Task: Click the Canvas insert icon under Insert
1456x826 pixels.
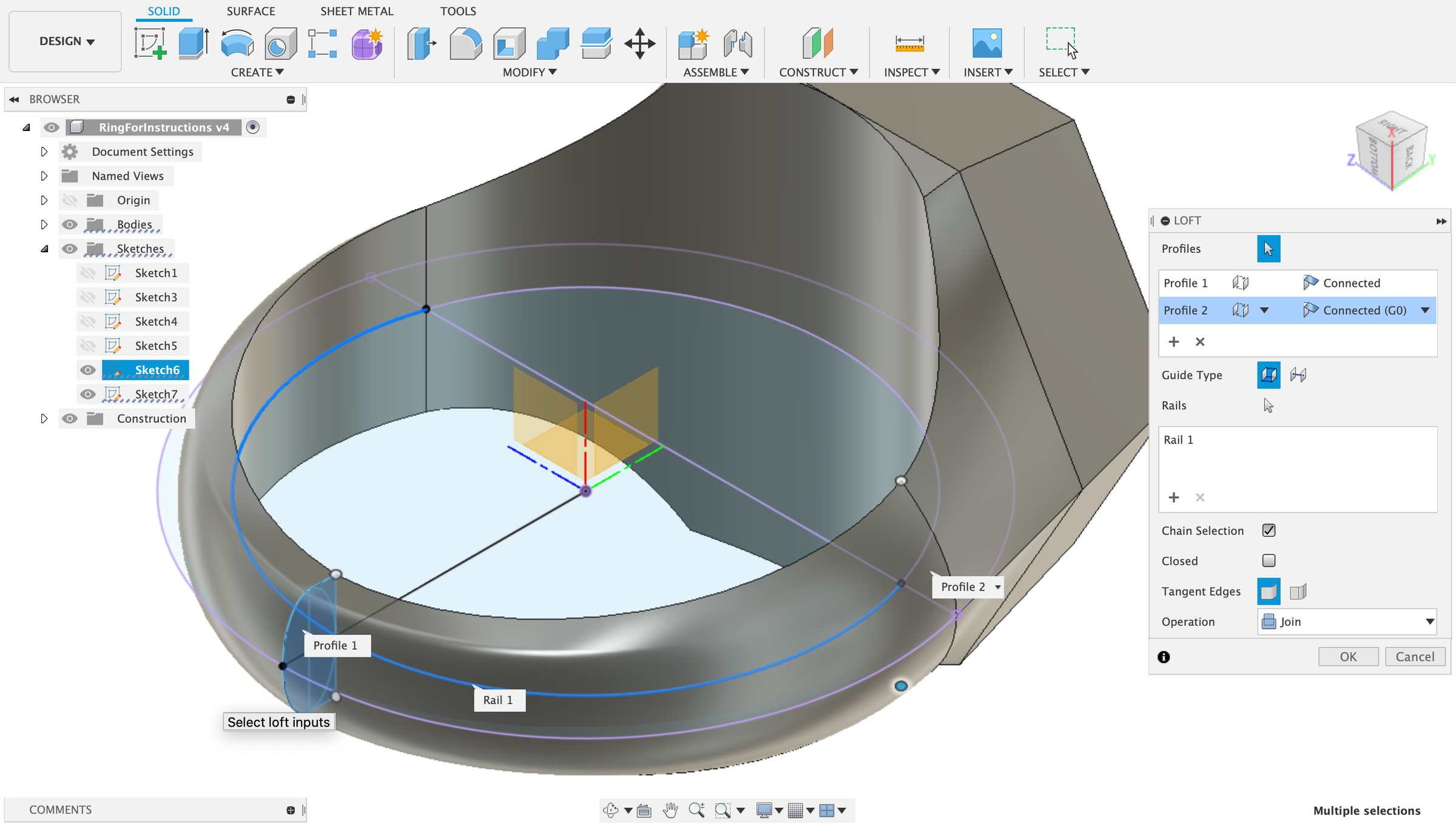Action: 987,42
